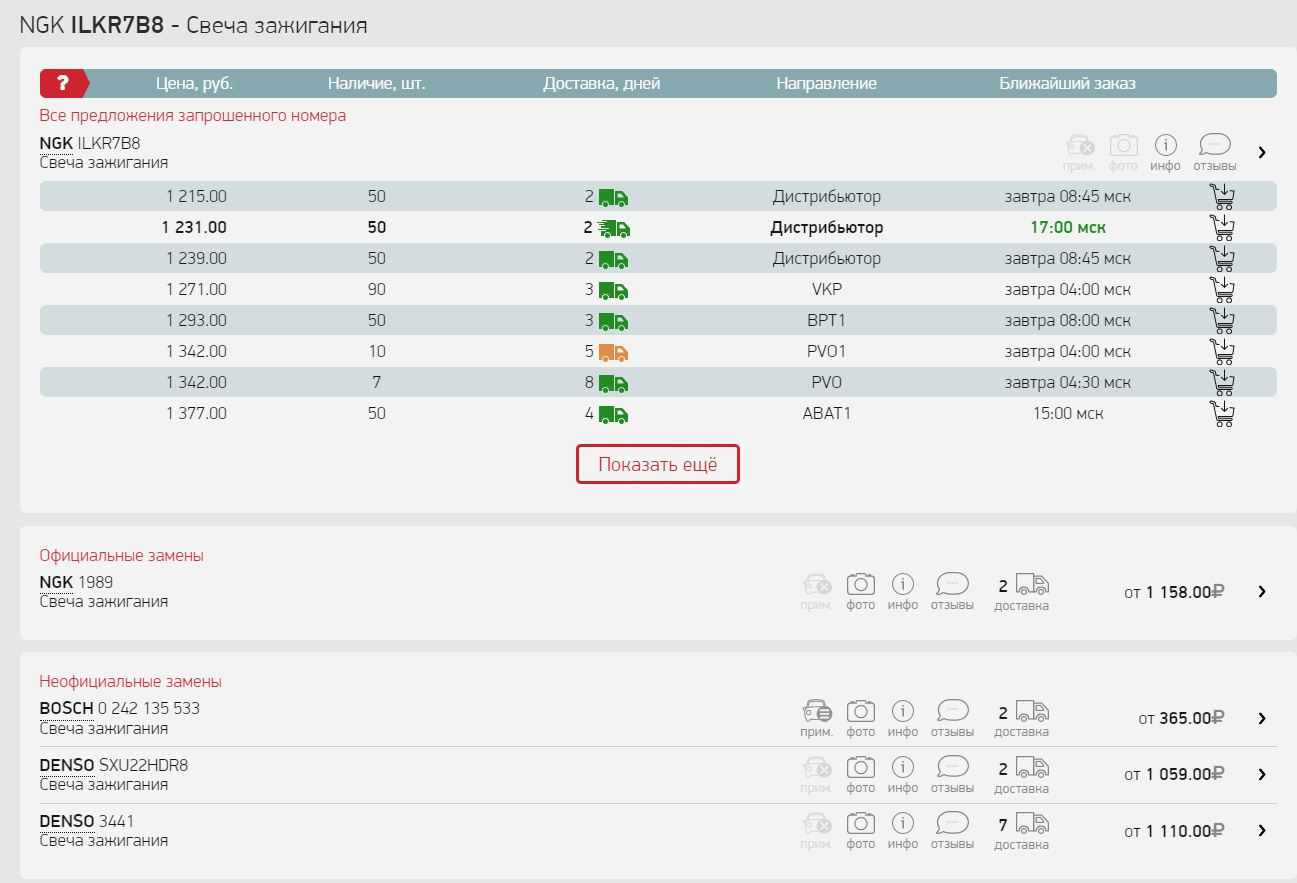Click the express truck in the 1 231.00 row
The height and width of the screenshot is (883, 1297).
pos(613,228)
